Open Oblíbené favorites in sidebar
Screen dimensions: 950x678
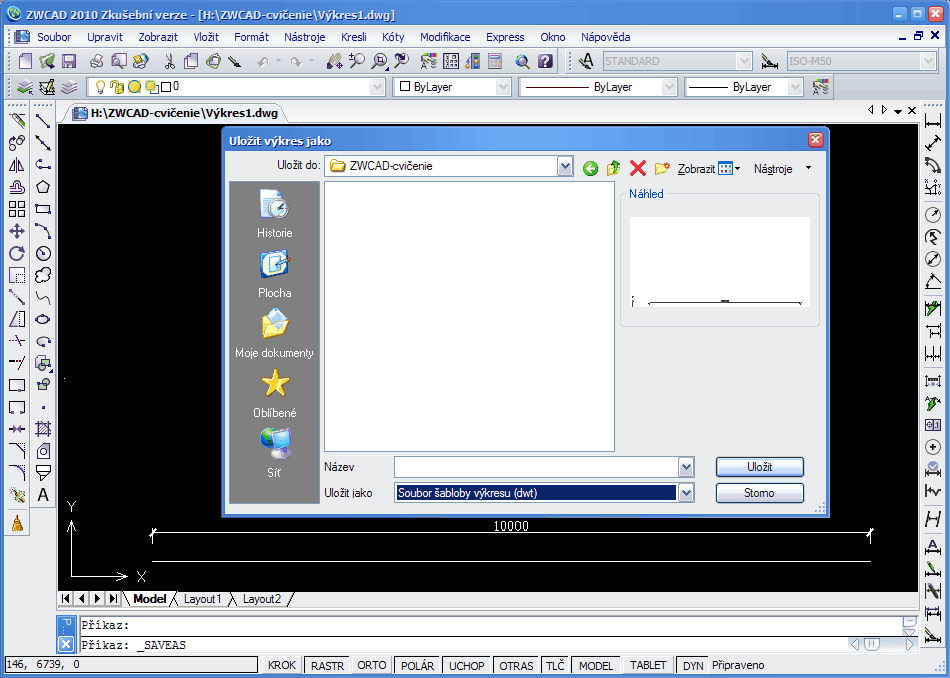(274, 394)
